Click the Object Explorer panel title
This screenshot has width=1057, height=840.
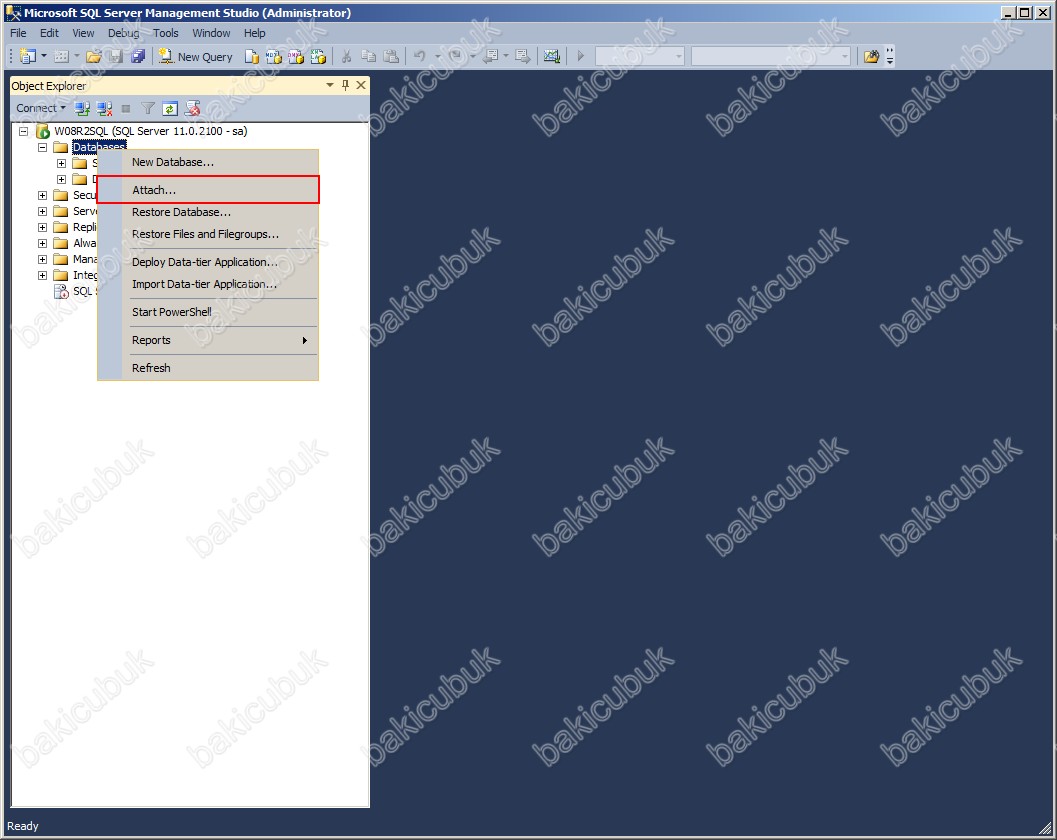[49, 86]
